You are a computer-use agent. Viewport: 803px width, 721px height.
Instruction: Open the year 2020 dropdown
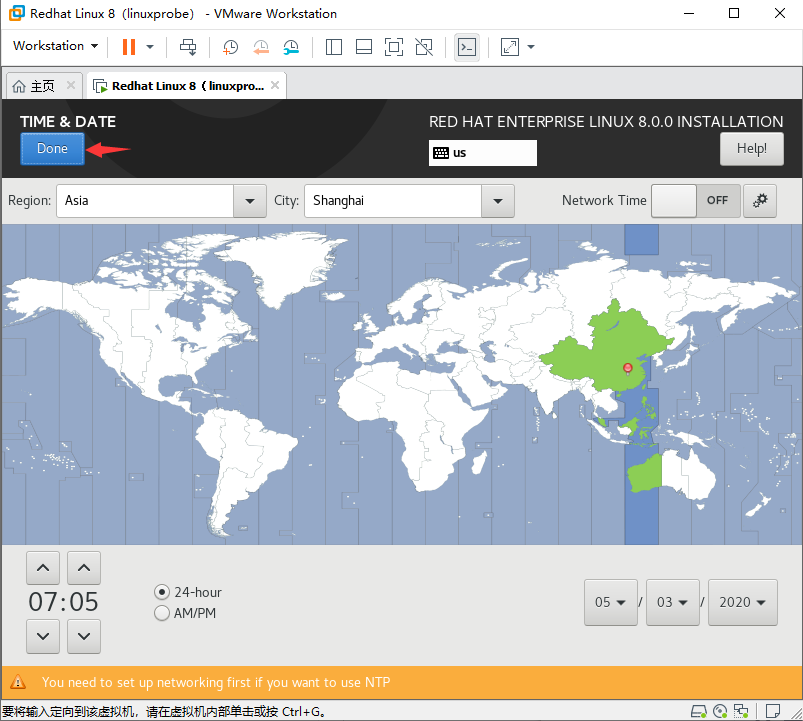(x=743, y=602)
